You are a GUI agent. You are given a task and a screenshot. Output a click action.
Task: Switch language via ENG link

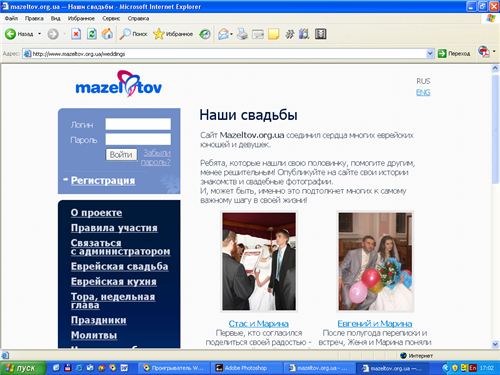pyautogui.click(x=423, y=92)
